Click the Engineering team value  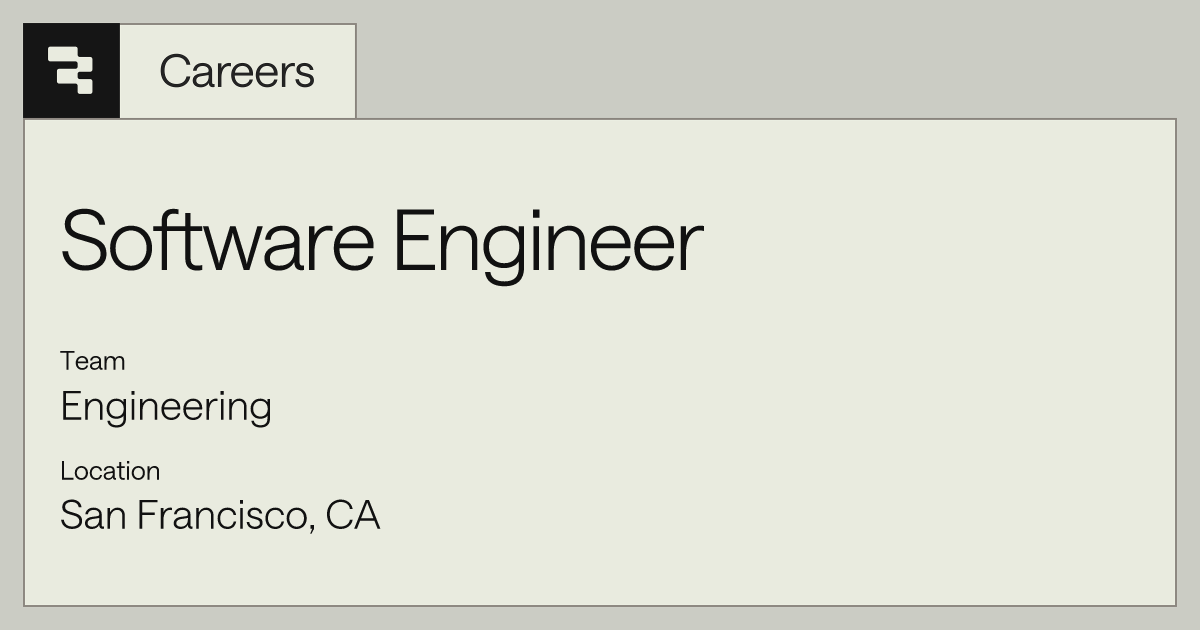[166, 408]
